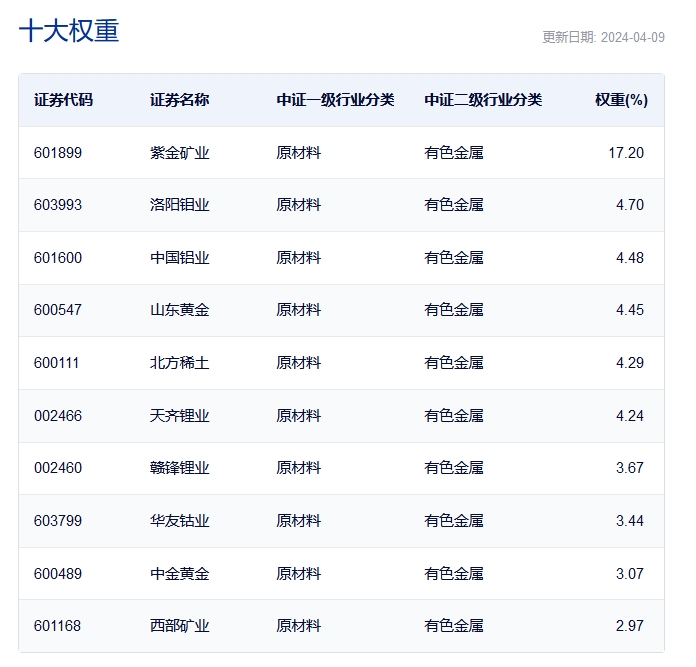
Task: Select stock name 洛阳钼业
Action: click(x=179, y=205)
